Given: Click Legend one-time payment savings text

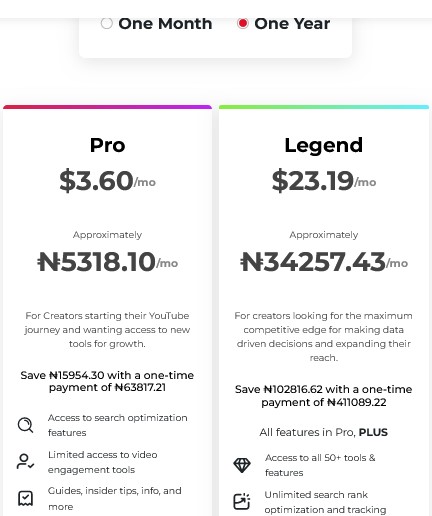Looking at the screenshot, I should (x=324, y=396).
